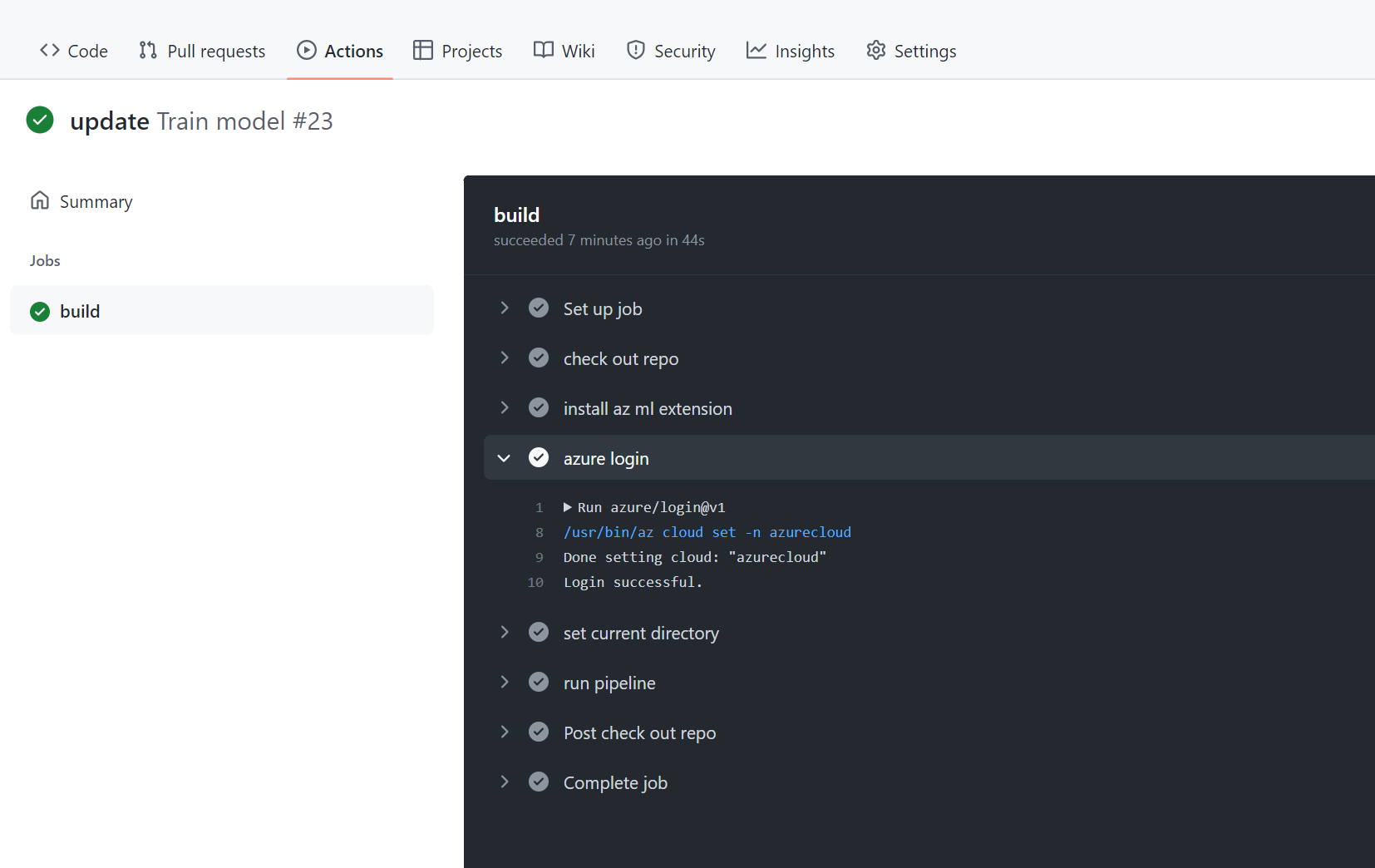The height and width of the screenshot is (868, 1375).
Task: Open the Summary link in sidebar
Action: point(96,202)
